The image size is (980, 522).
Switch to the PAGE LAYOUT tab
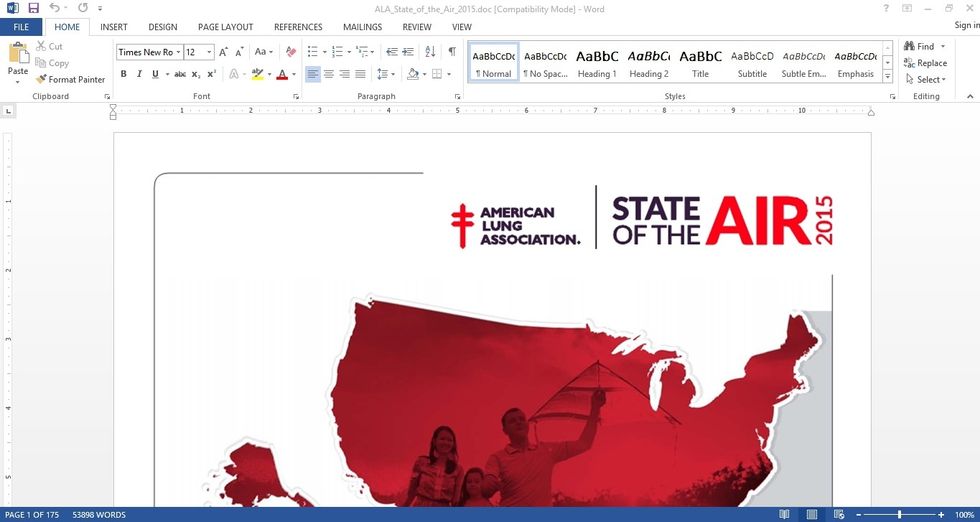(226, 27)
